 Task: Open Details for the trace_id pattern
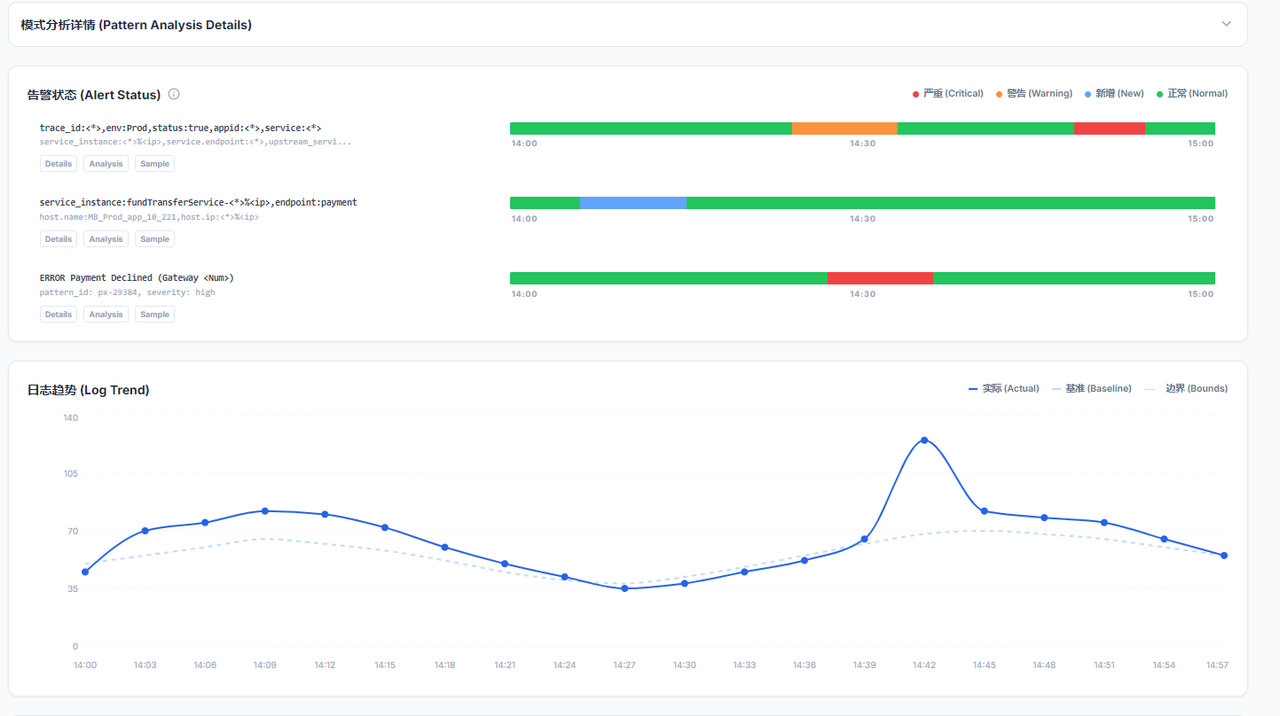coord(58,164)
